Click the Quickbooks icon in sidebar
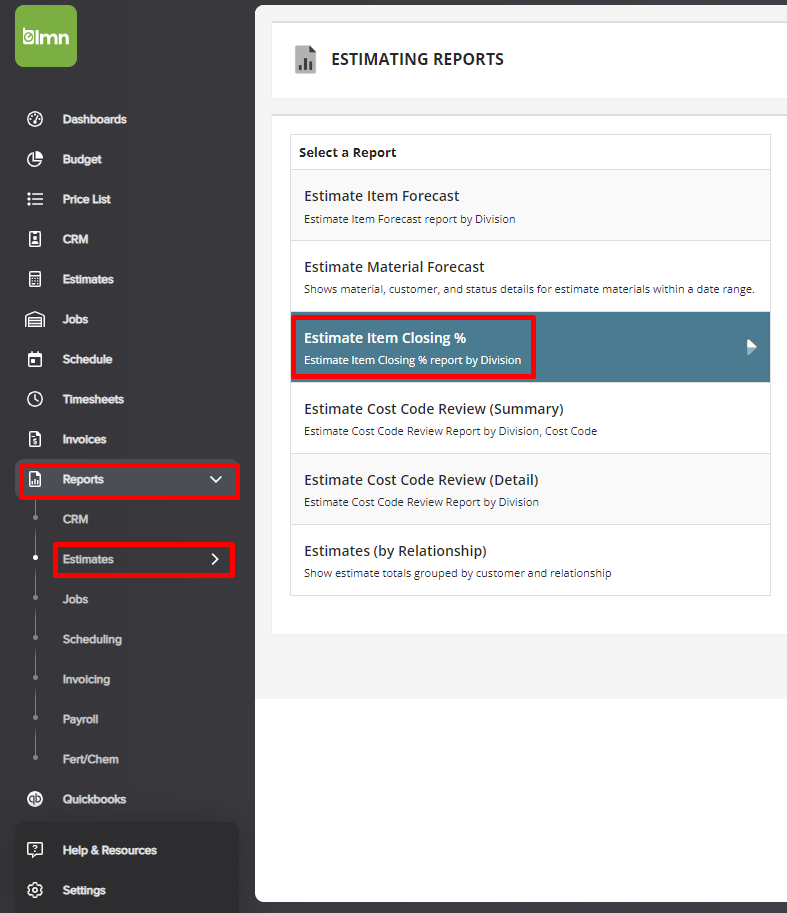 click(x=35, y=799)
